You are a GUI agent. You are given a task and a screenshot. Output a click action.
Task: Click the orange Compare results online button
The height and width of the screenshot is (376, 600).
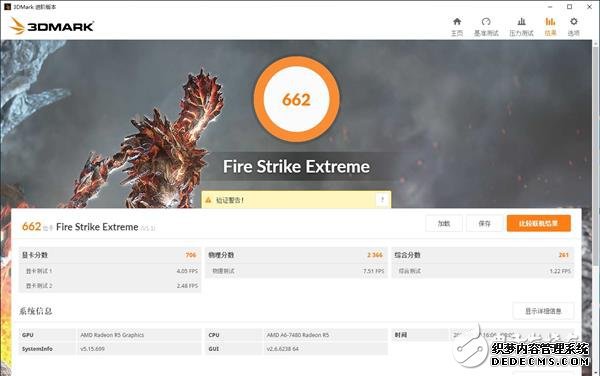pos(539,223)
